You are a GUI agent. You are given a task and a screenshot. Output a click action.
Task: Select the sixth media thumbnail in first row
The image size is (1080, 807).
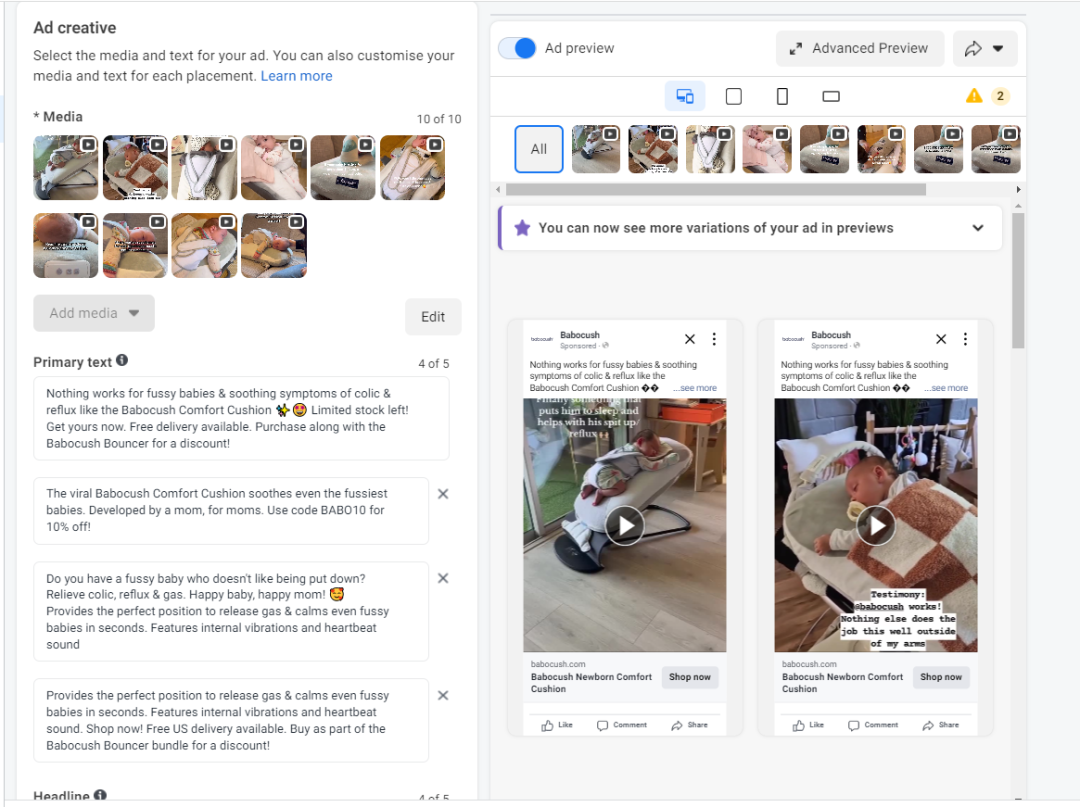(412, 167)
